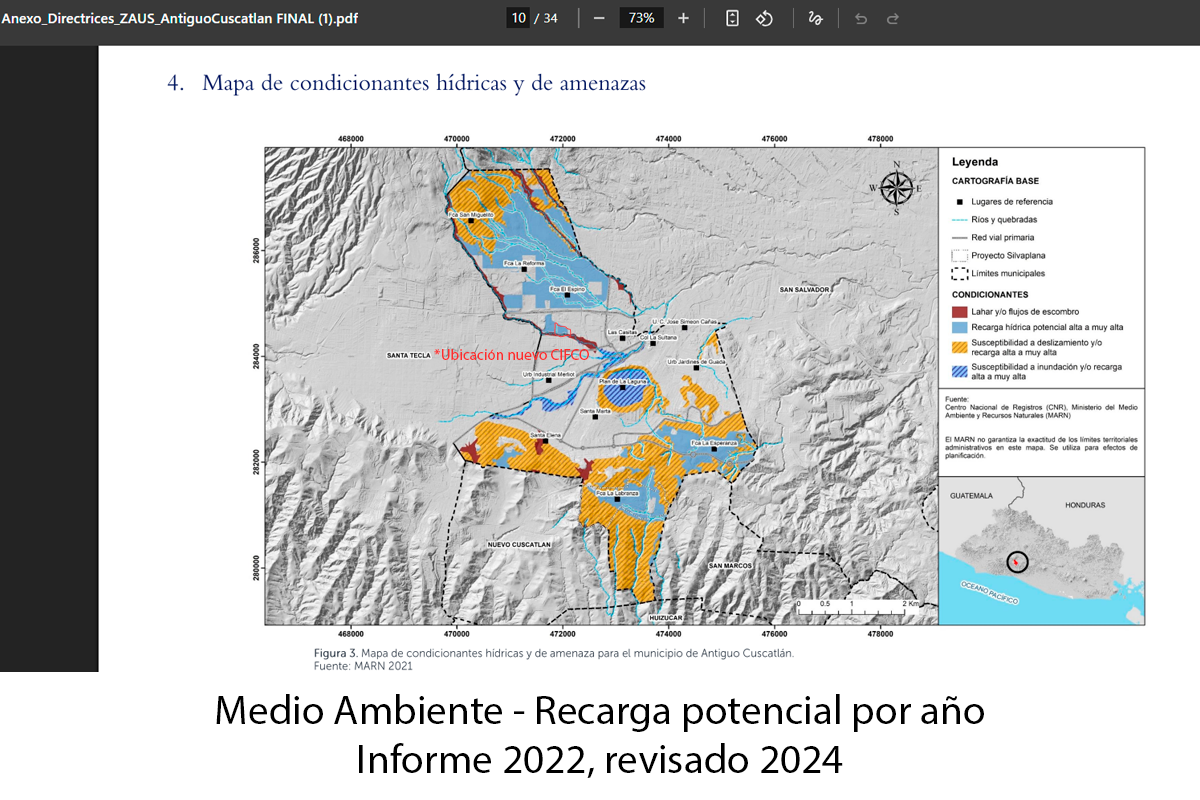Click the heading 'Mapa de condicionantes hídricas y de amenazas'
The image size is (1200, 800).
(x=424, y=83)
